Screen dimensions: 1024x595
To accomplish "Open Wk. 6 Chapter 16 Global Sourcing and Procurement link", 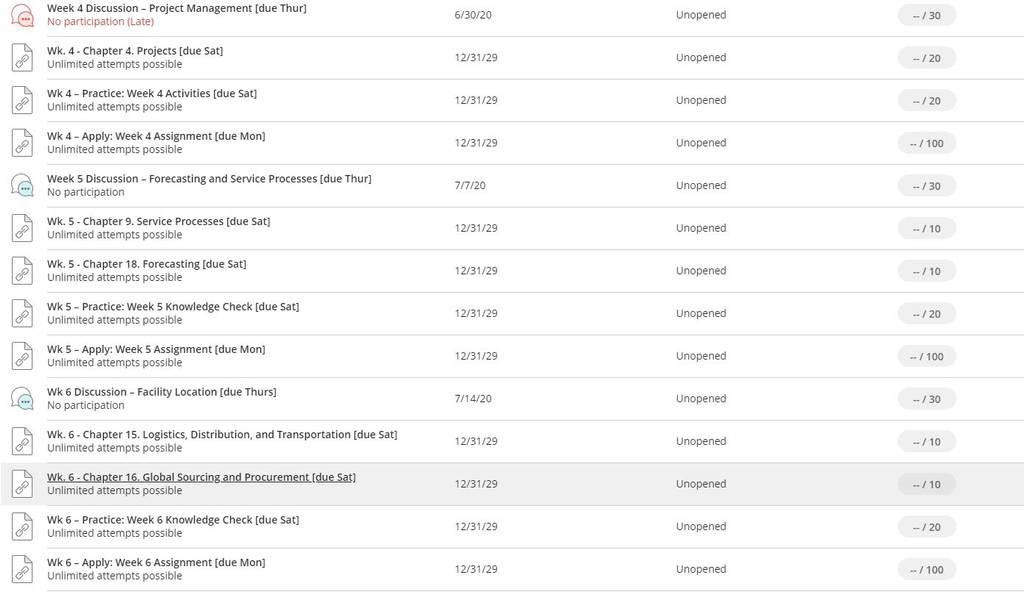I will [x=201, y=477].
